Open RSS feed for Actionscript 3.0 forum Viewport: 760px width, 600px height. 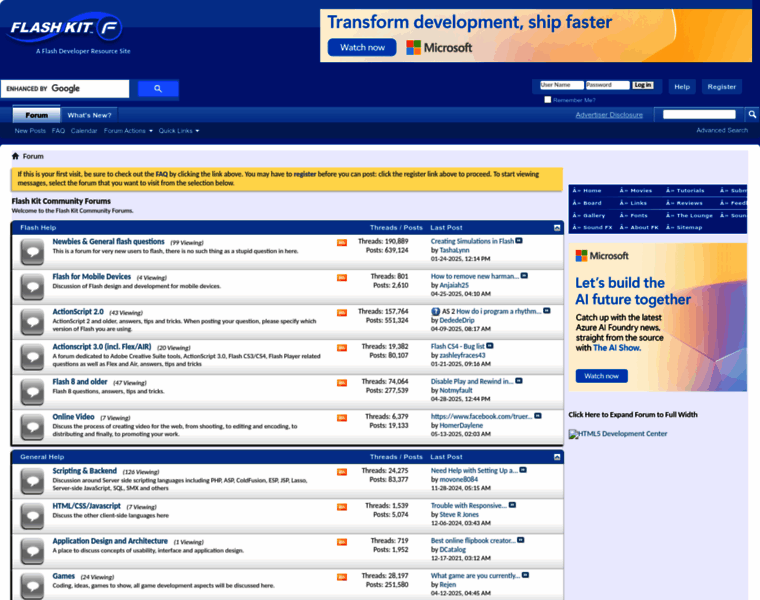point(342,347)
